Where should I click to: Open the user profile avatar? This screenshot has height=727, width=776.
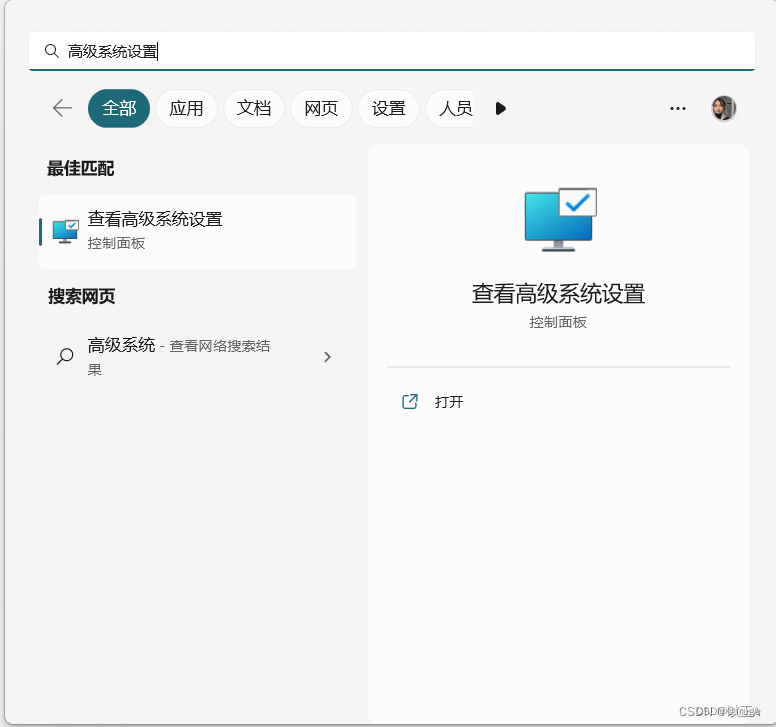[x=724, y=108]
